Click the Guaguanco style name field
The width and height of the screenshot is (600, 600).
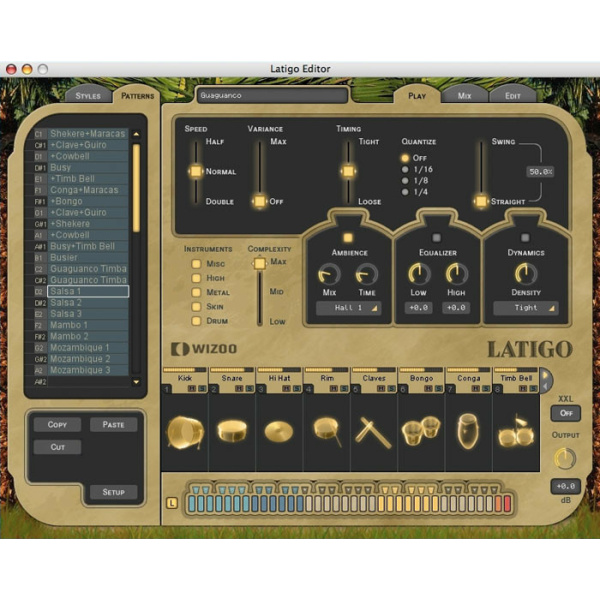tap(272, 95)
